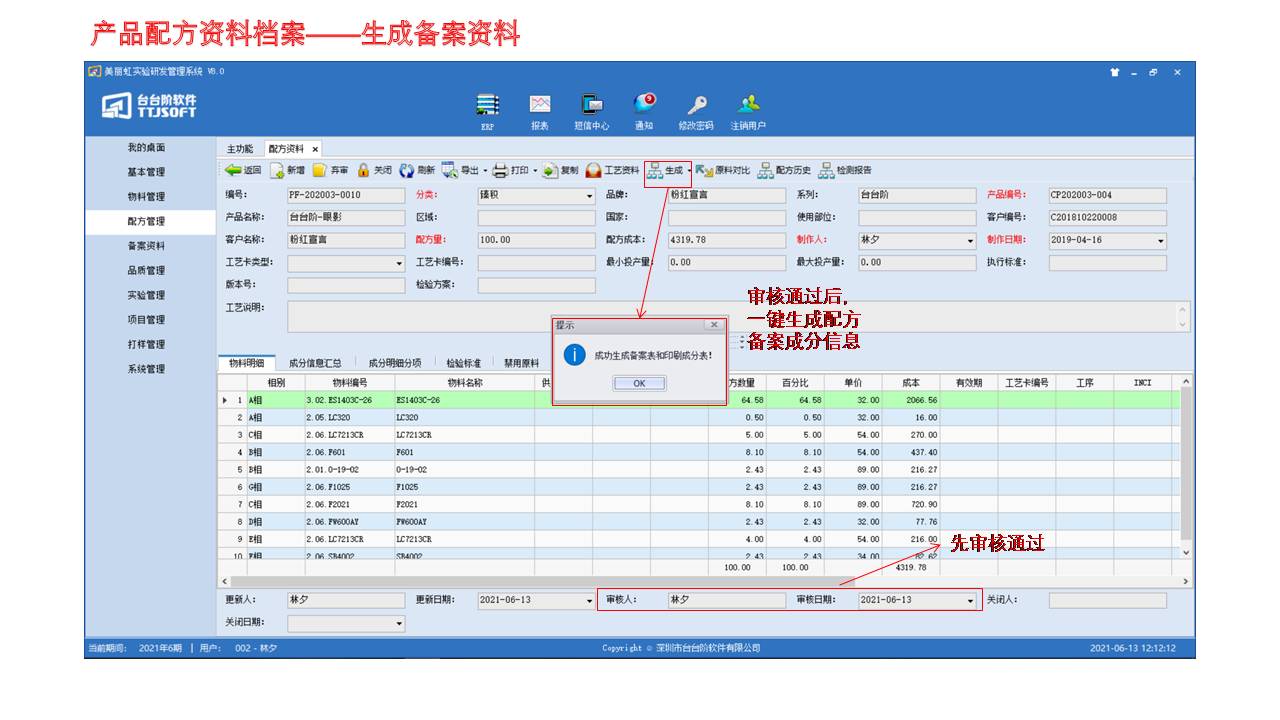This screenshot has width=1280, height=720.
Task: Click the shirt skin icon in title bar
Action: pos(1115,72)
